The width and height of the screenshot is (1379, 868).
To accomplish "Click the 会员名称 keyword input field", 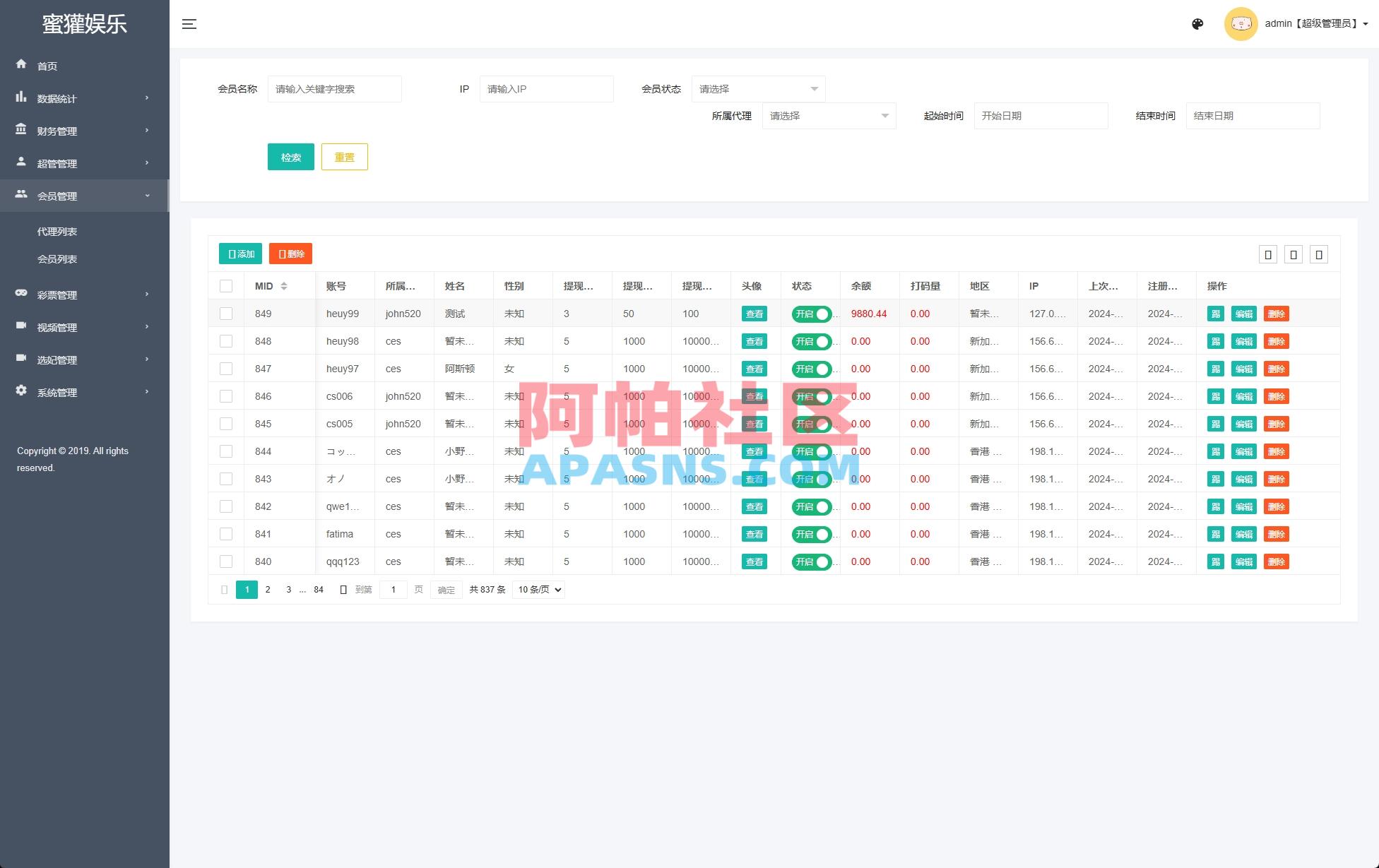I will [334, 88].
